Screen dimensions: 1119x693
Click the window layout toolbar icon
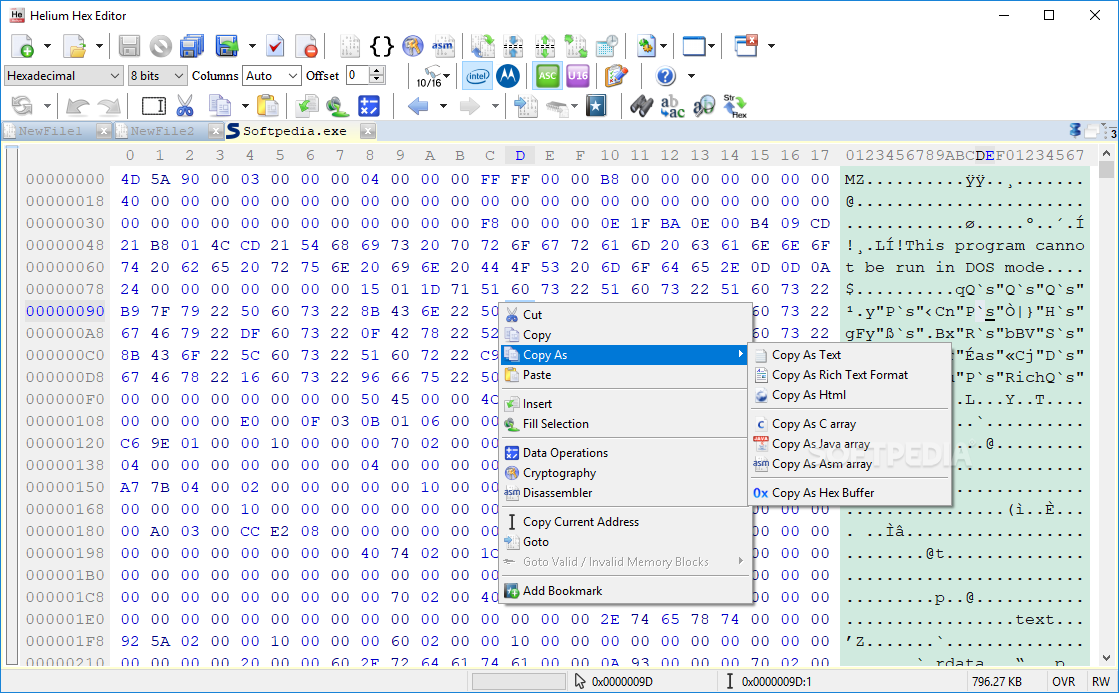tap(694, 46)
